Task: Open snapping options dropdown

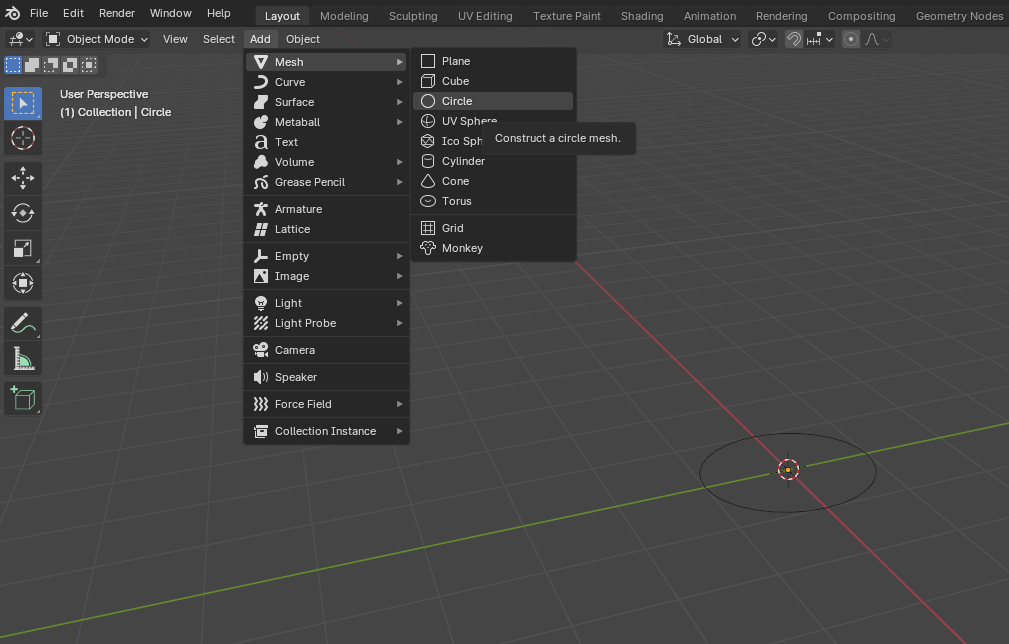Action: click(x=819, y=39)
